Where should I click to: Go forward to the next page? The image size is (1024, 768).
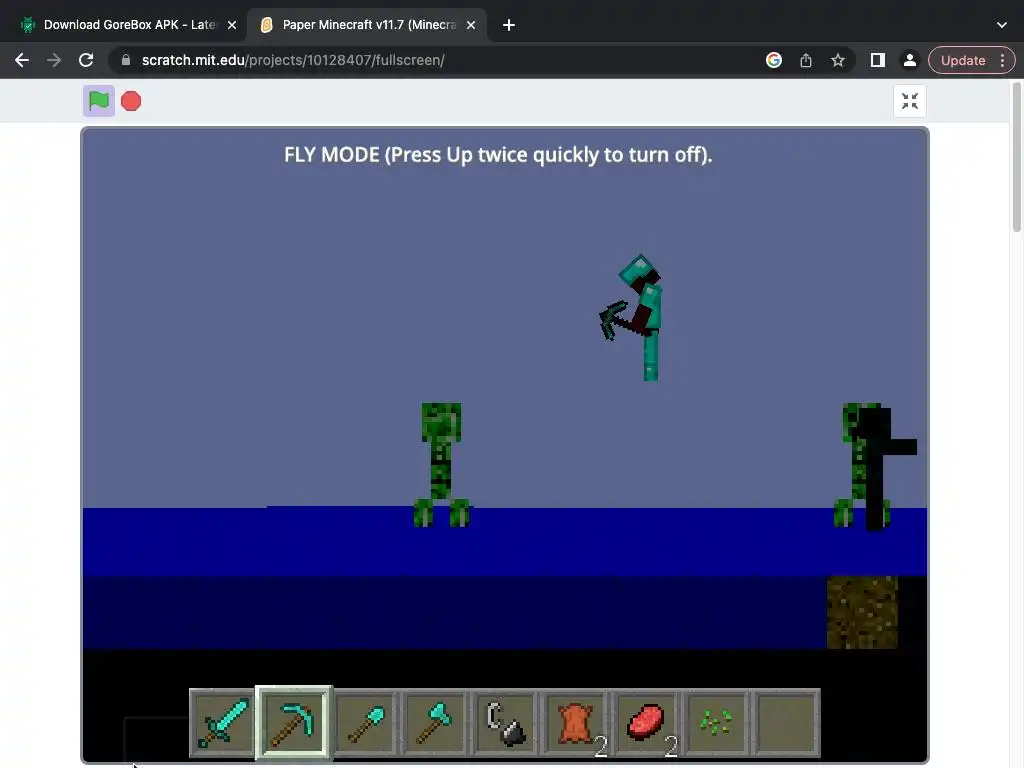tap(54, 60)
